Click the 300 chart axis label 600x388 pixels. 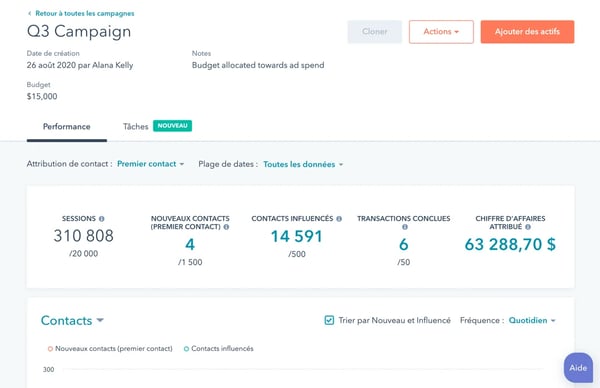[49, 370]
